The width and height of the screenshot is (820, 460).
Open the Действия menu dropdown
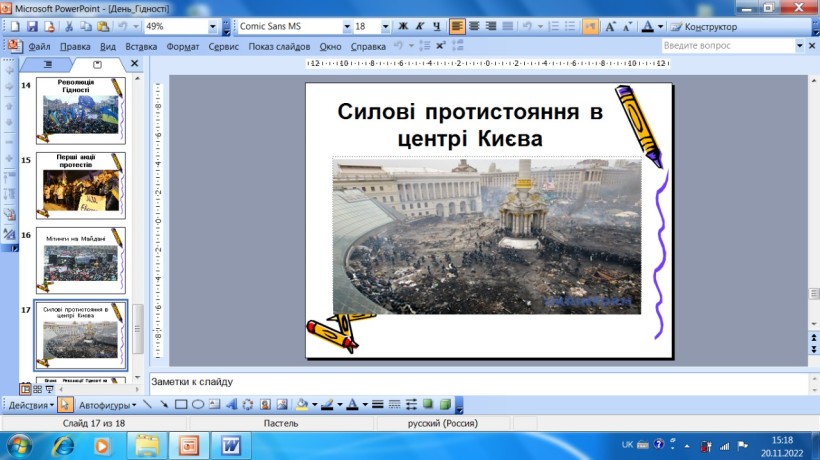(x=31, y=405)
